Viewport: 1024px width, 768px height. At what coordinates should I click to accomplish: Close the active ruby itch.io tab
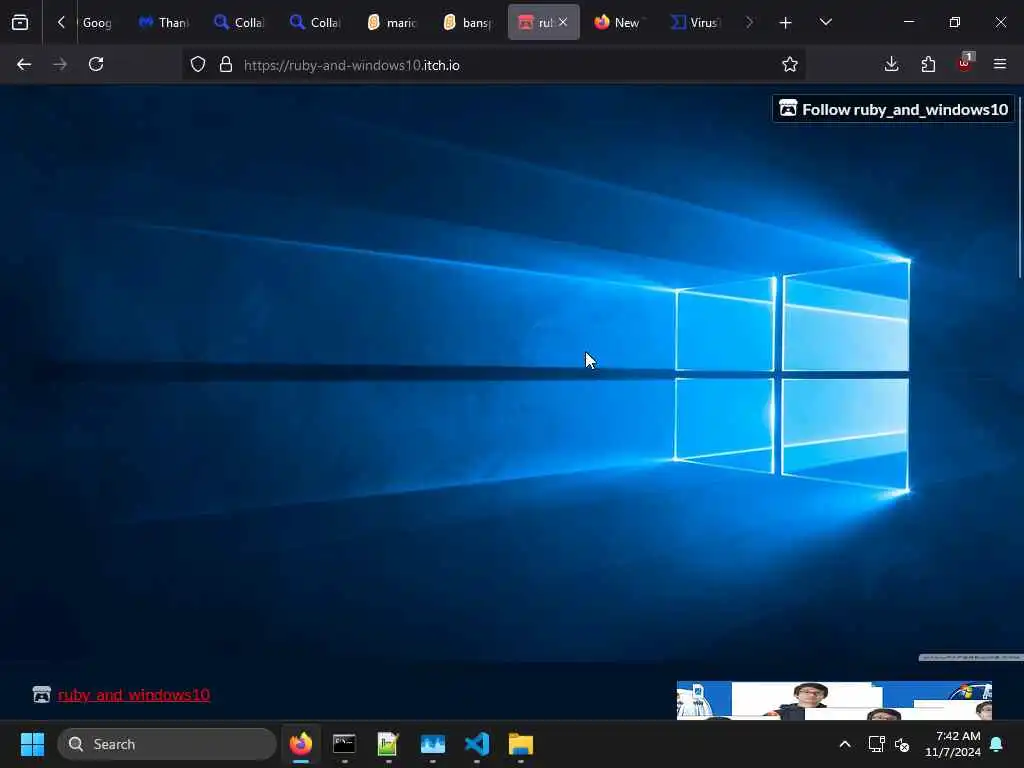point(563,22)
